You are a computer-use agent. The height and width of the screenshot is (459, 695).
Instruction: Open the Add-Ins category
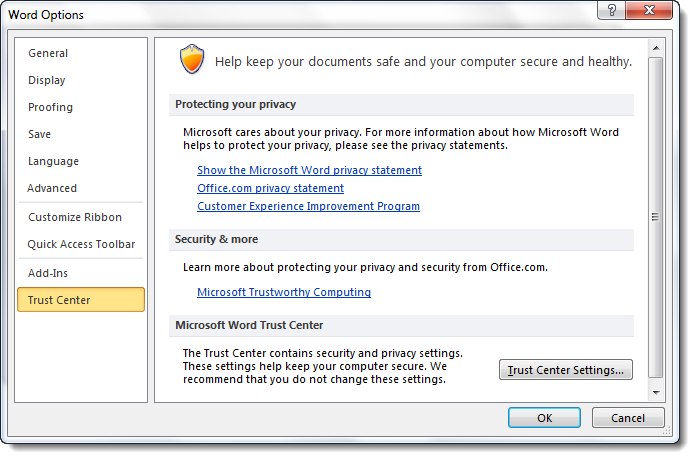[48, 273]
